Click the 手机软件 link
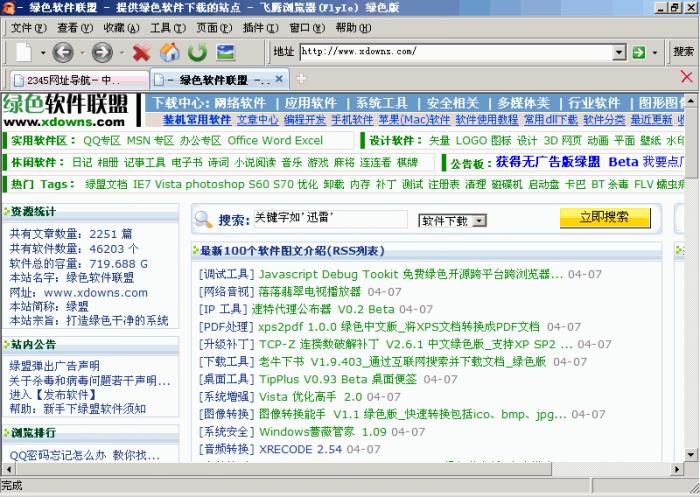 [x=352, y=120]
